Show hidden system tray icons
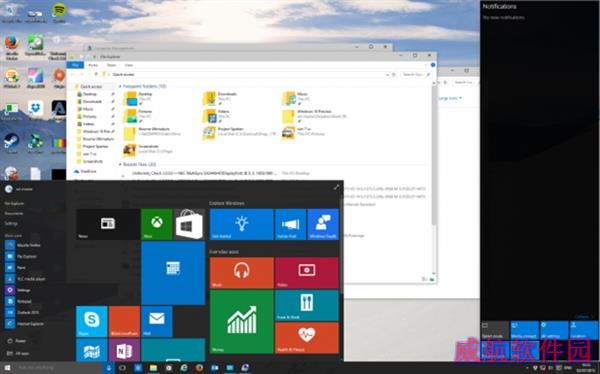This screenshot has width=600, height=374. (x=527, y=368)
